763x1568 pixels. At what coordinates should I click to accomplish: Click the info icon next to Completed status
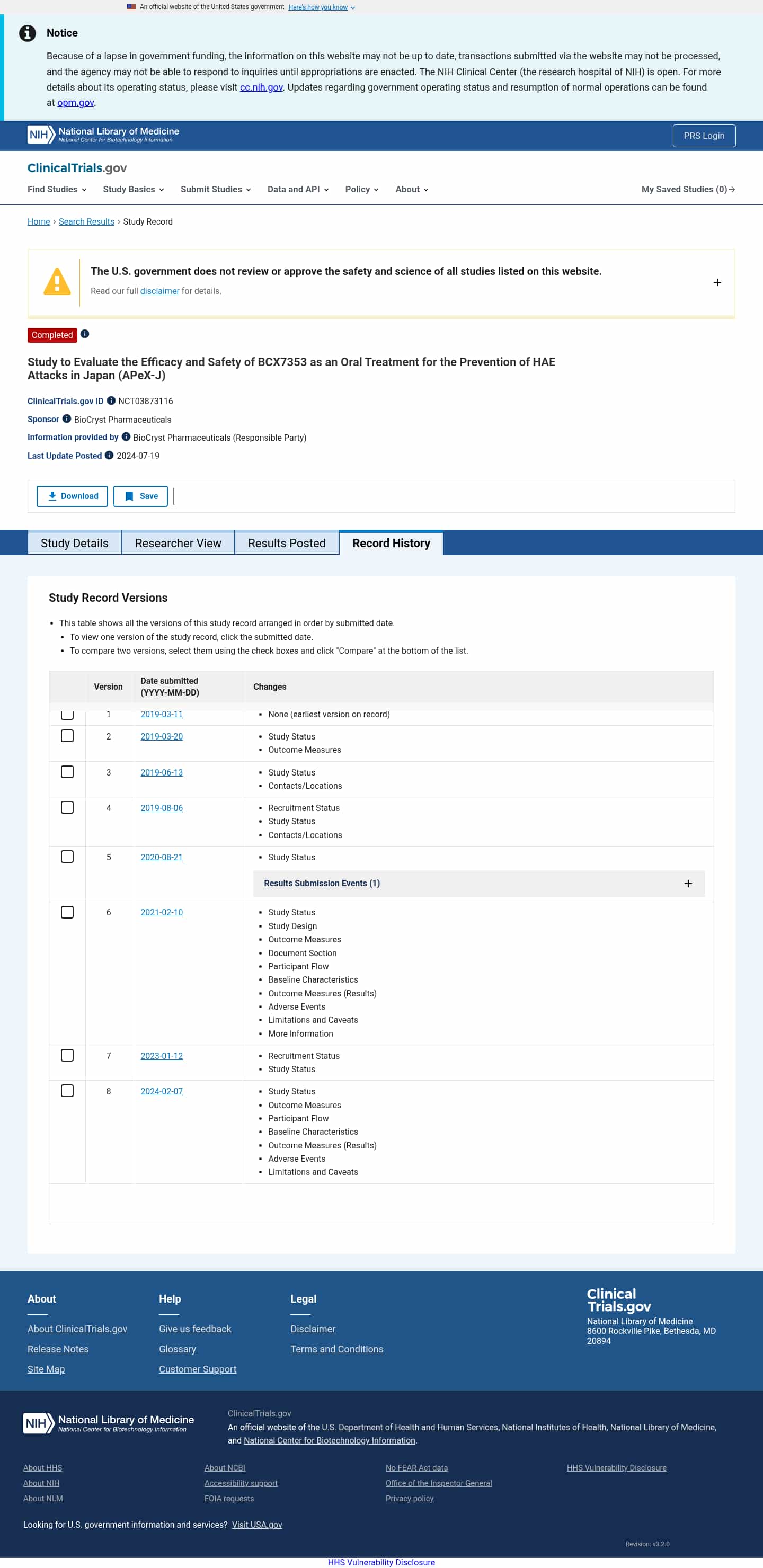tap(85, 334)
